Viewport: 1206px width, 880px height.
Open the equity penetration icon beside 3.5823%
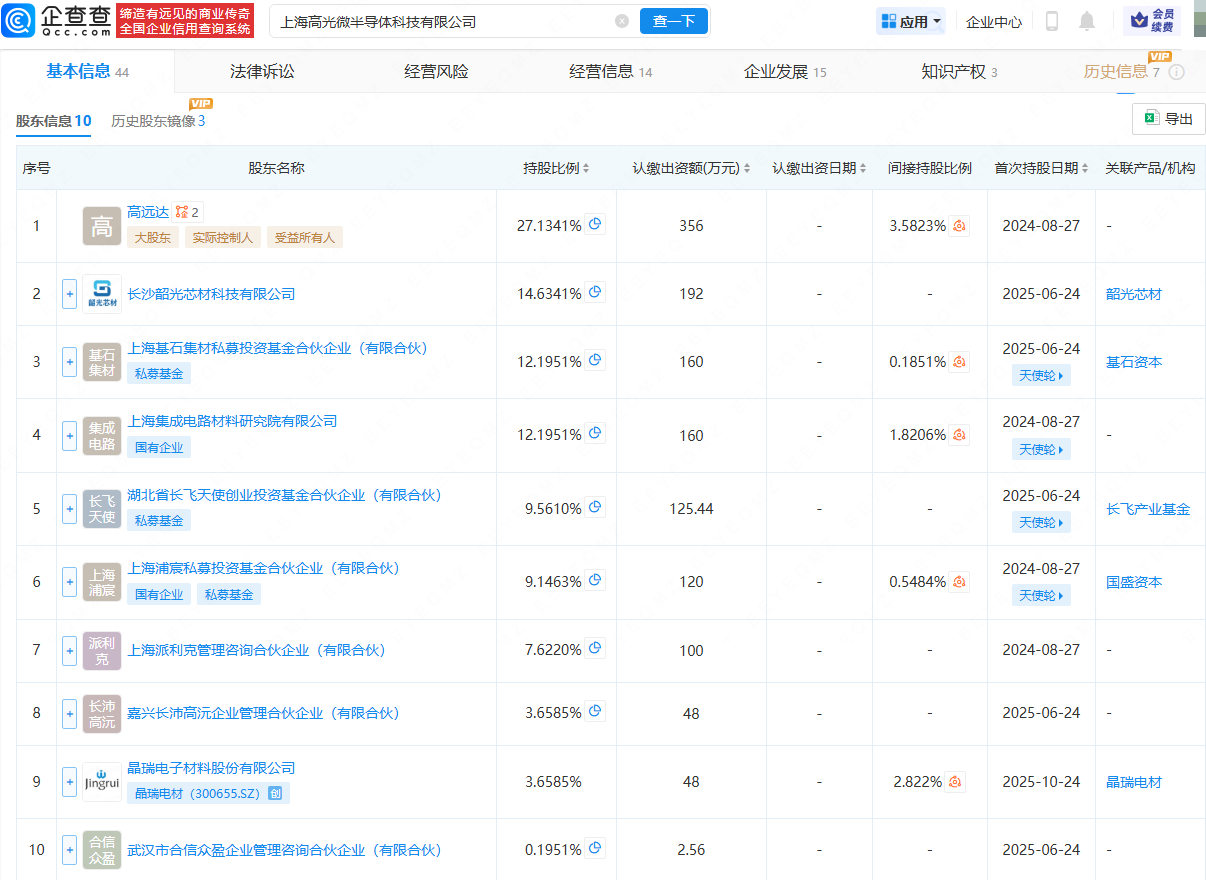[x=959, y=226]
